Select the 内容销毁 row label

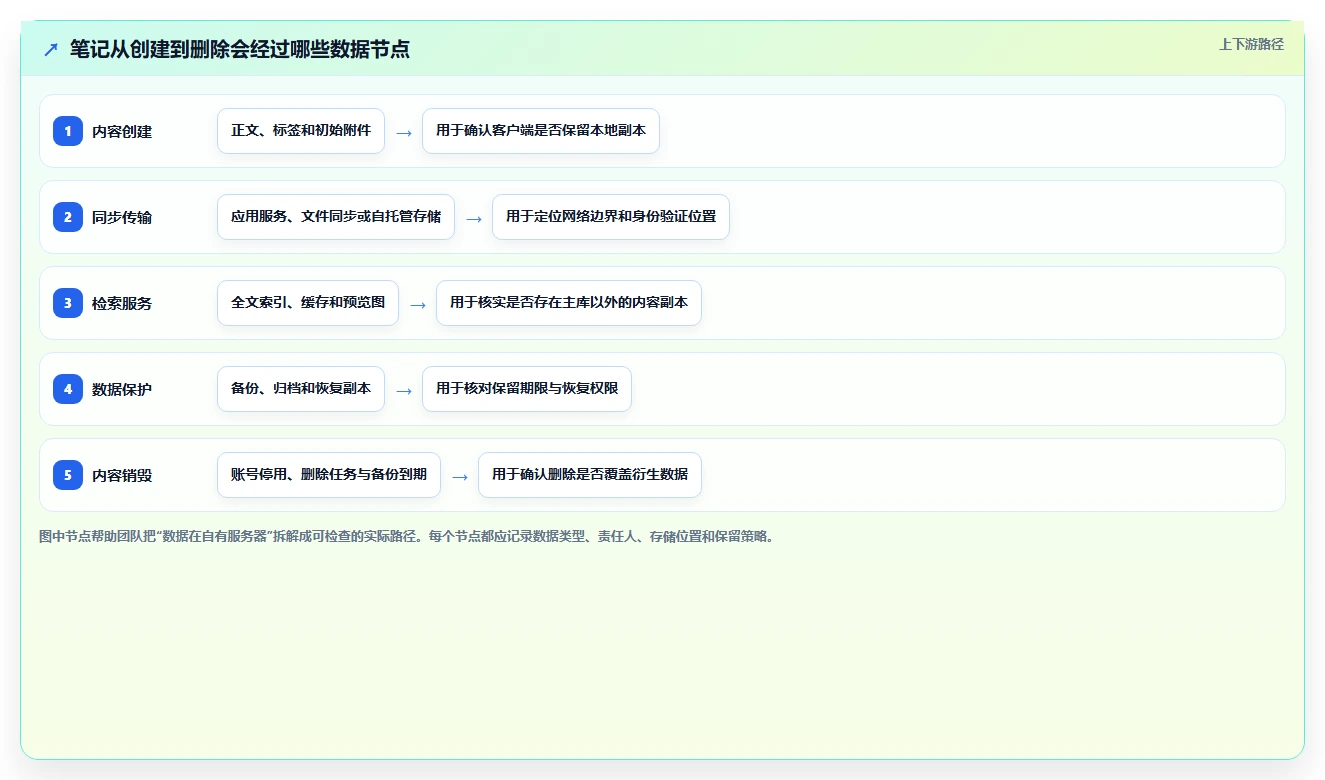pyautogui.click(x=122, y=475)
